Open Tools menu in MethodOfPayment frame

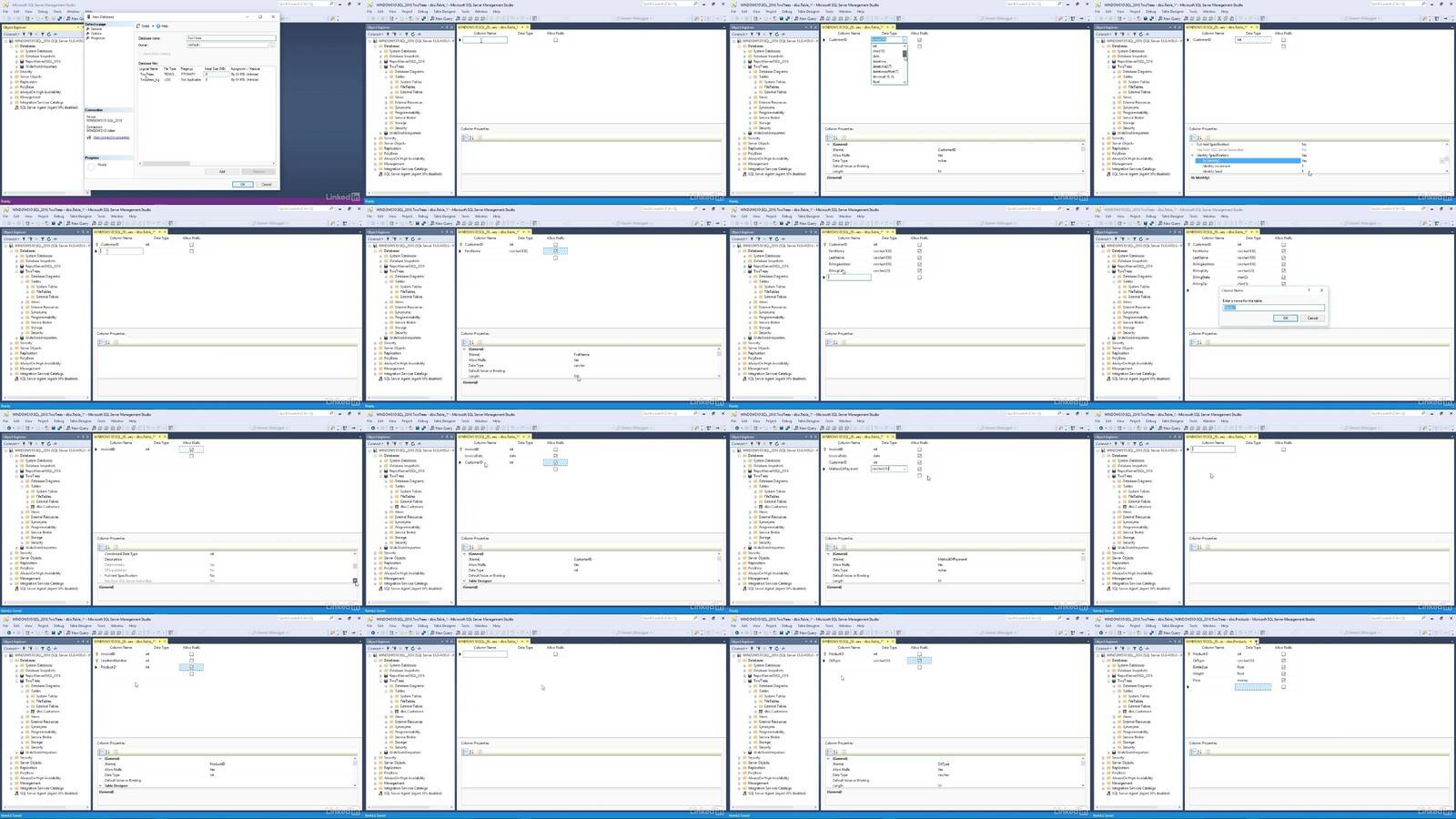pyautogui.click(x=829, y=420)
